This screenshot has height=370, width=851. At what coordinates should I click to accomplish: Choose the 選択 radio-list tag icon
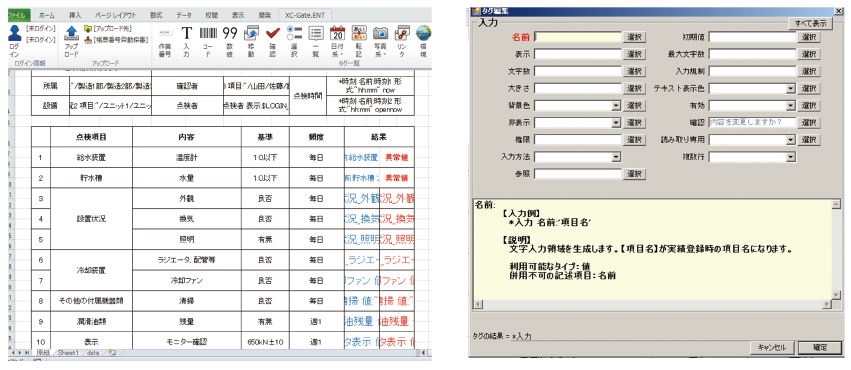point(294,34)
